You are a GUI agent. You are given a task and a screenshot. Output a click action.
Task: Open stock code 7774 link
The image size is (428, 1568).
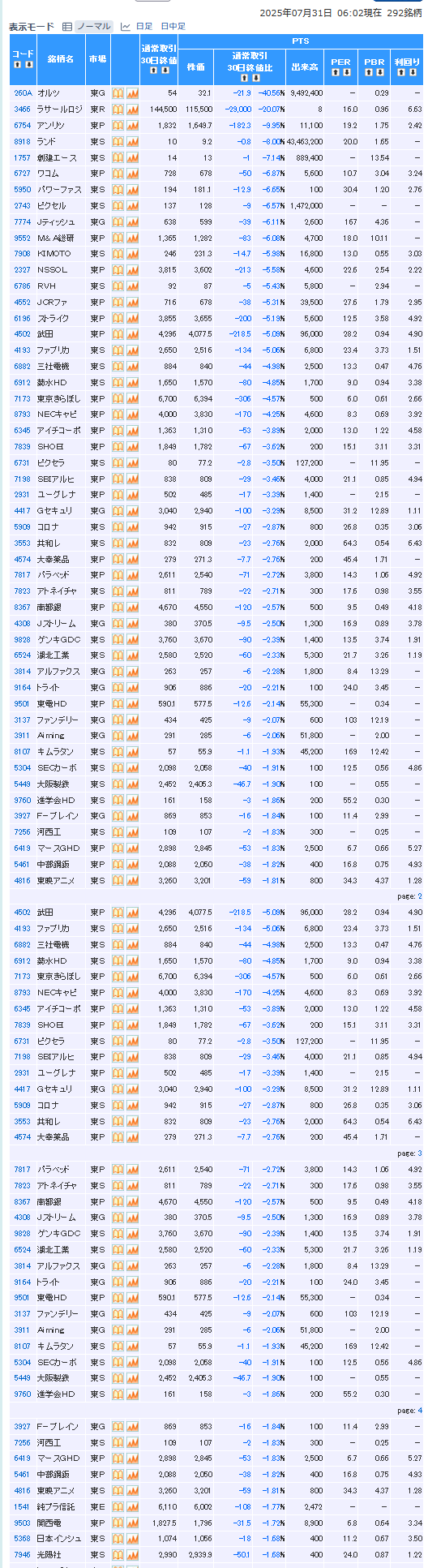[22, 221]
